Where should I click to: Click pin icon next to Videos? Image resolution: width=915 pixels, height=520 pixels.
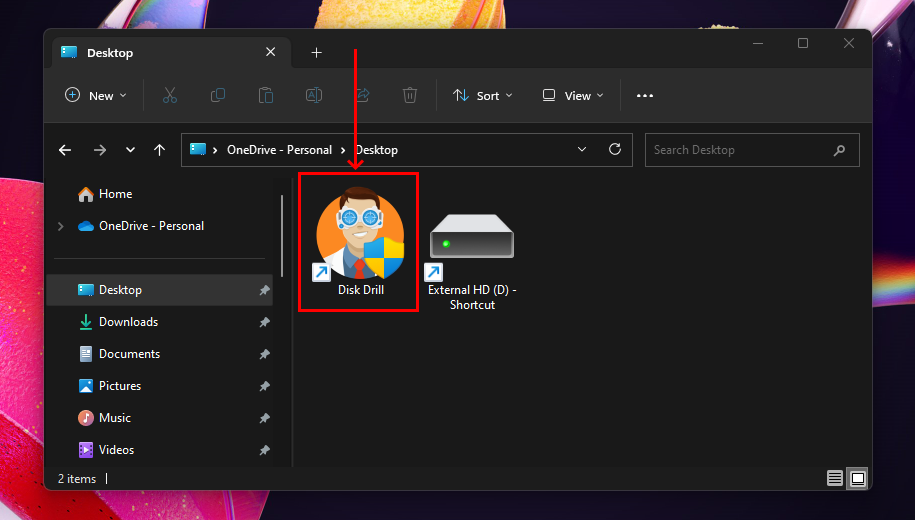pos(264,450)
